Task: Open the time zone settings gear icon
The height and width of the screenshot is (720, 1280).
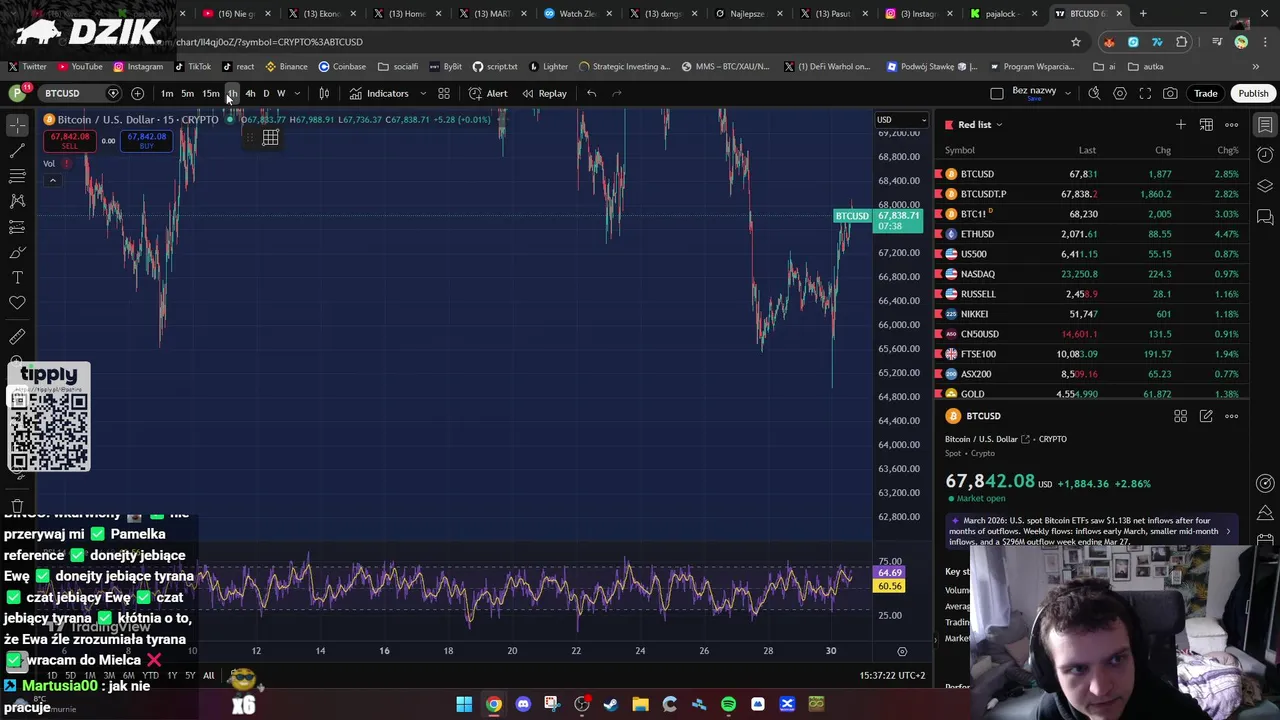Action: point(902,651)
